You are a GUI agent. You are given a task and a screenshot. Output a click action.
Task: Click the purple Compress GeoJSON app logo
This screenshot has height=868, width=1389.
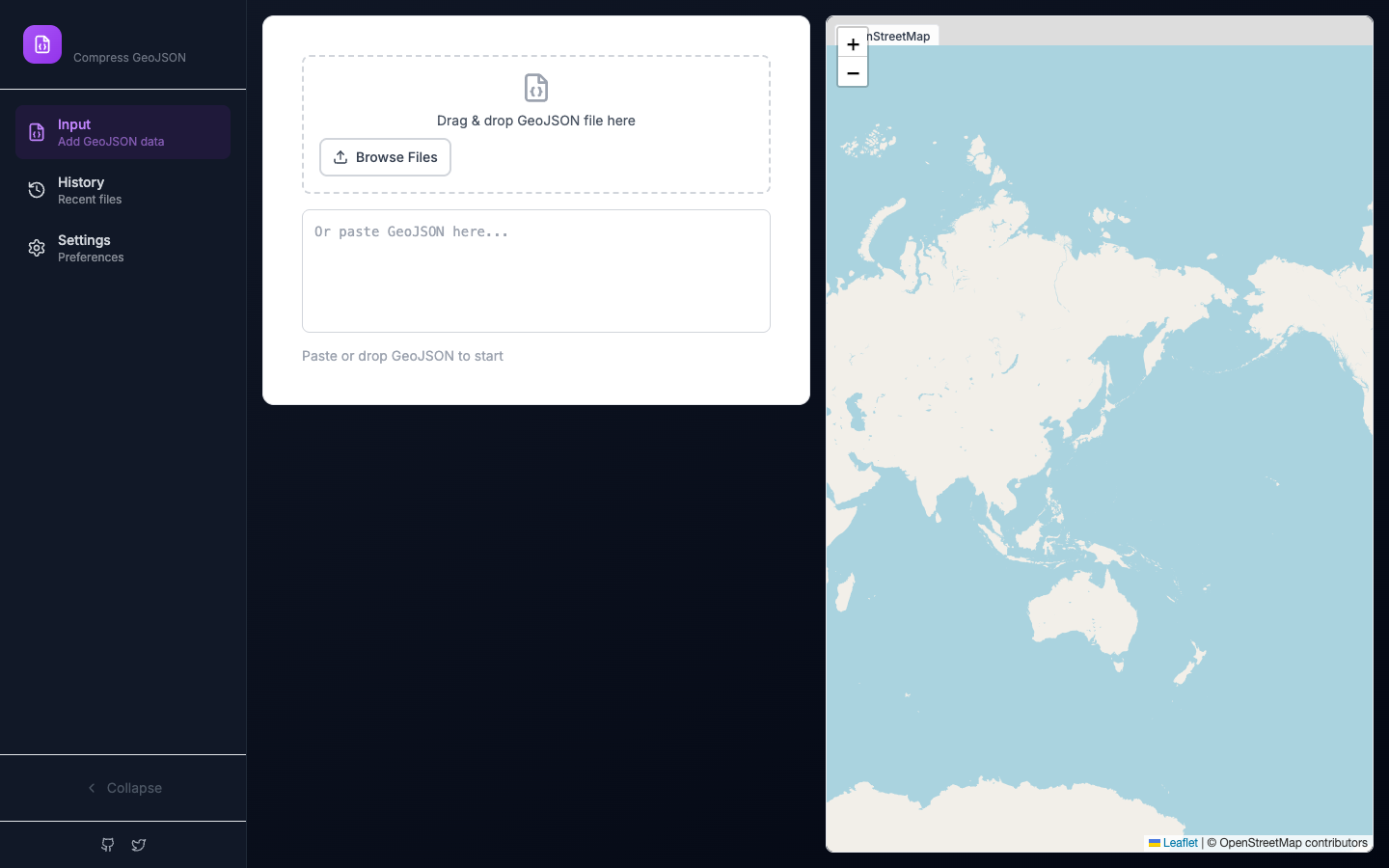coord(42,44)
